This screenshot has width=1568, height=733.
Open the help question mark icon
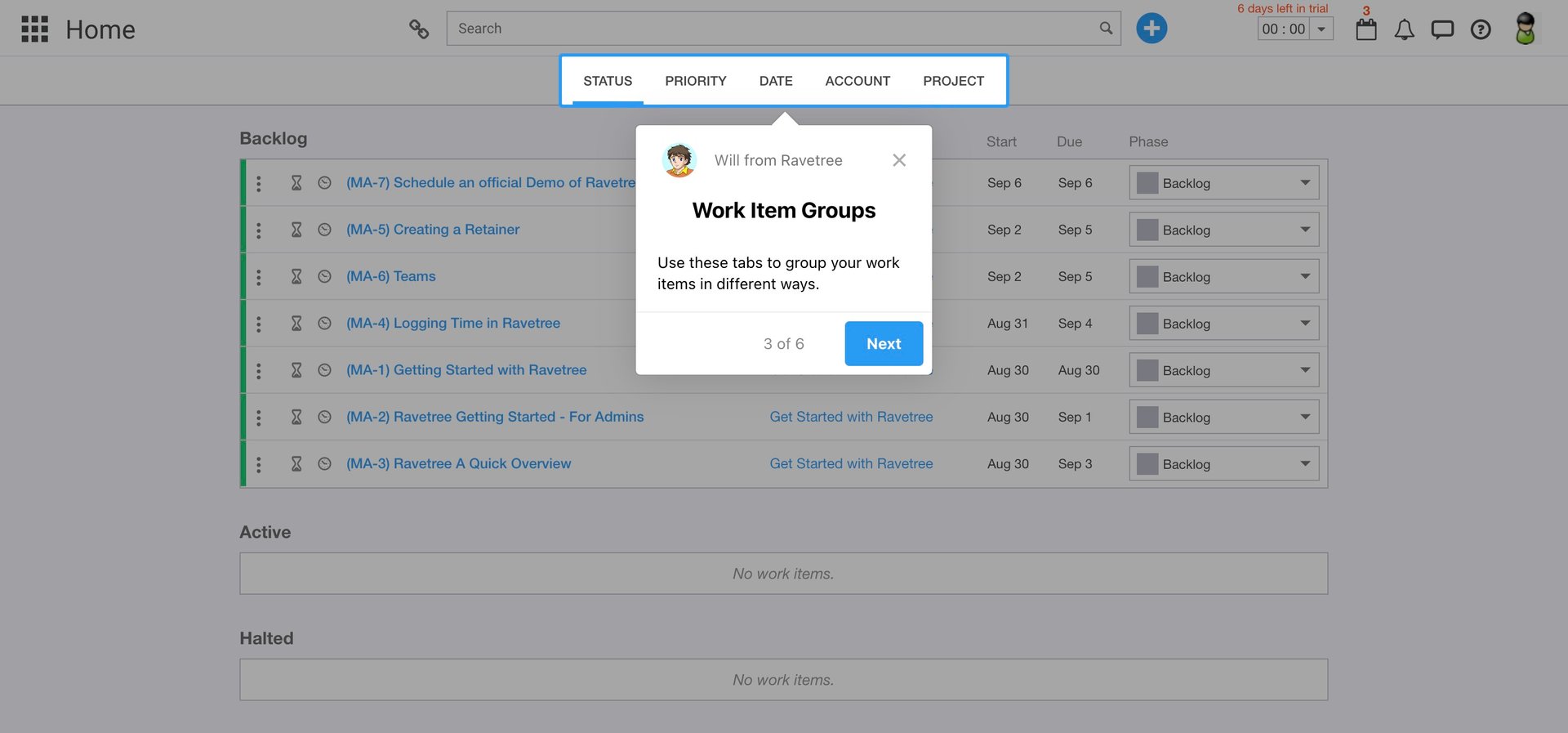click(1481, 30)
